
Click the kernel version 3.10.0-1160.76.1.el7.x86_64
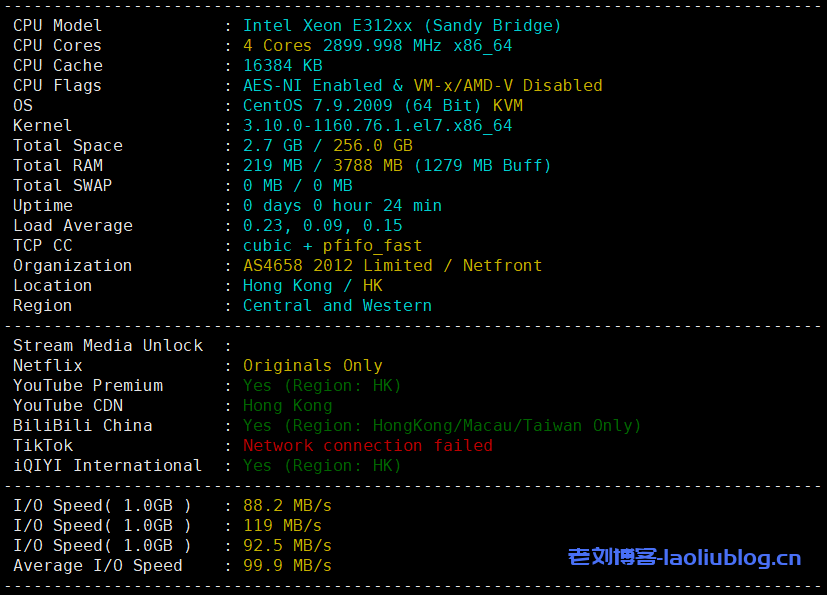[377, 126]
